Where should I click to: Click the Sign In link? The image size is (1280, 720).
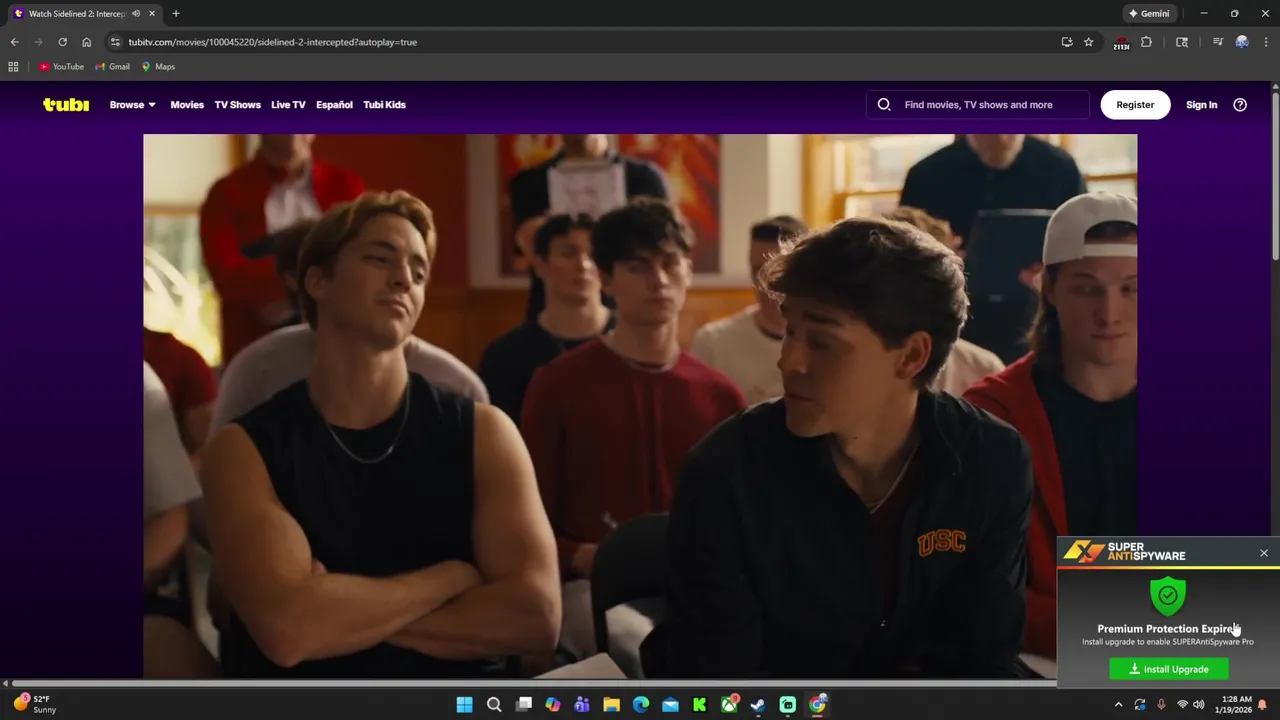tap(1201, 104)
